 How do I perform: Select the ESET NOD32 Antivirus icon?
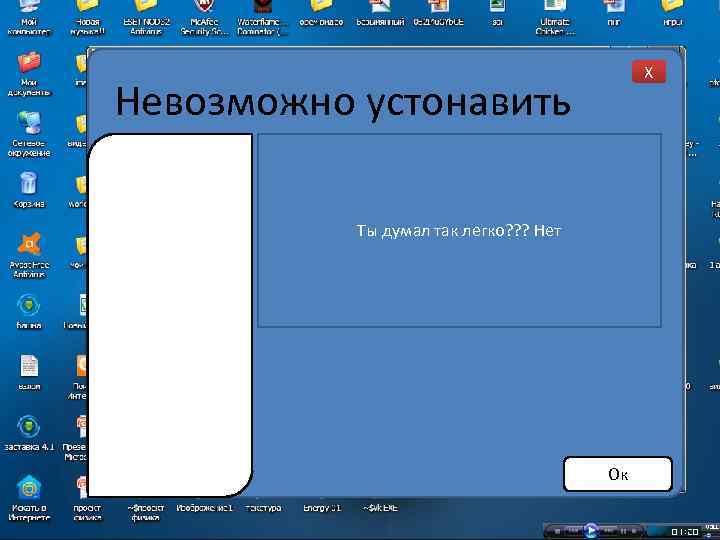tap(146, 17)
